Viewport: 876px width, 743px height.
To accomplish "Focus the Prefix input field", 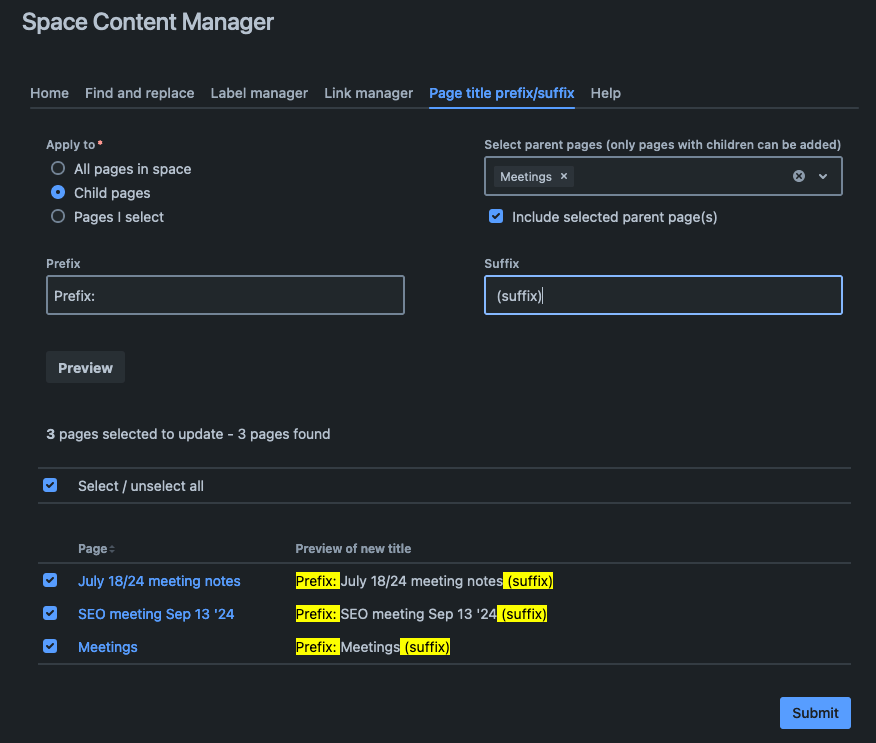I will point(225,295).
